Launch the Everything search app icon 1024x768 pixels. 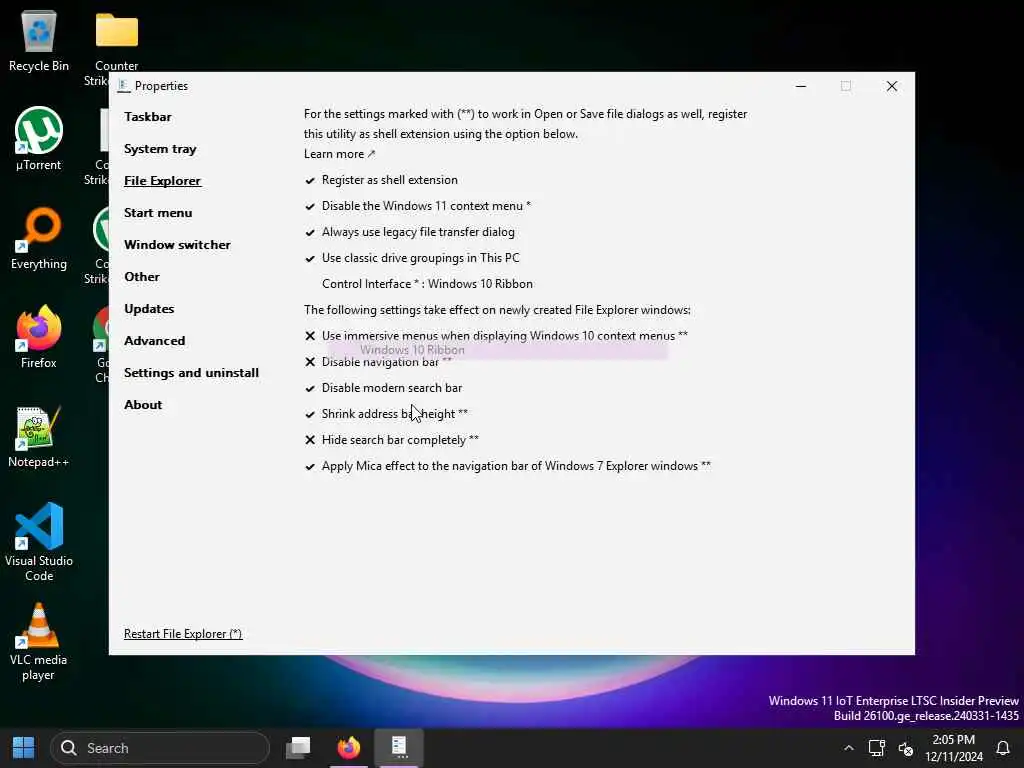tap(39, 238)
